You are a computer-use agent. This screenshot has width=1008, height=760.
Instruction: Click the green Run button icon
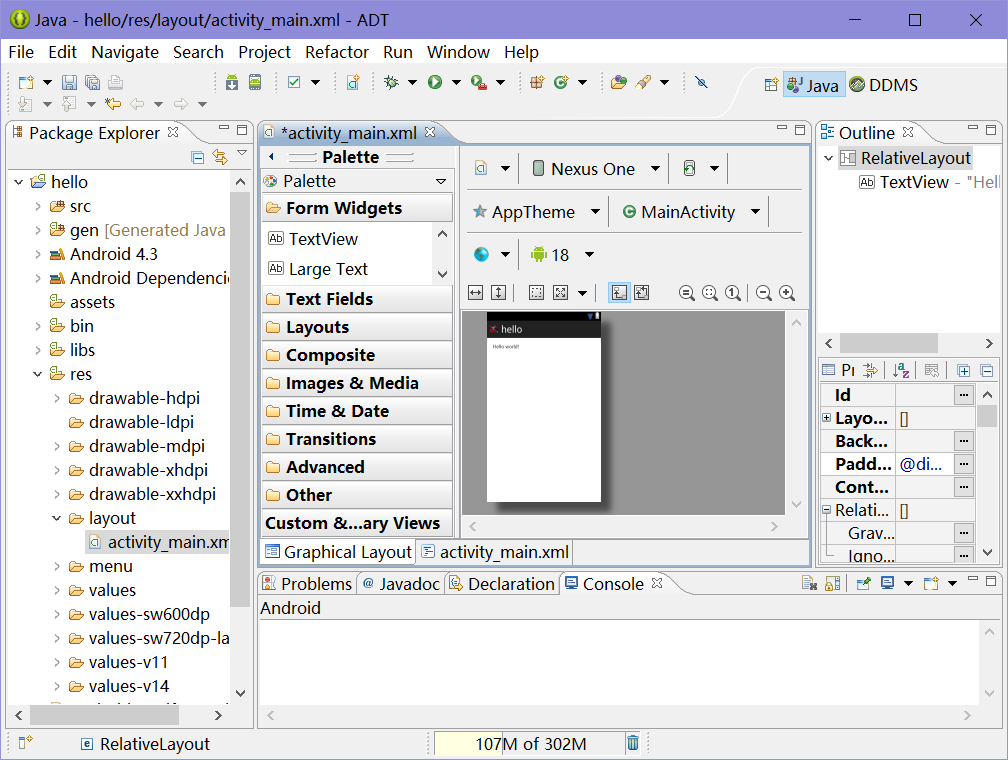click(x=435, y=82)
